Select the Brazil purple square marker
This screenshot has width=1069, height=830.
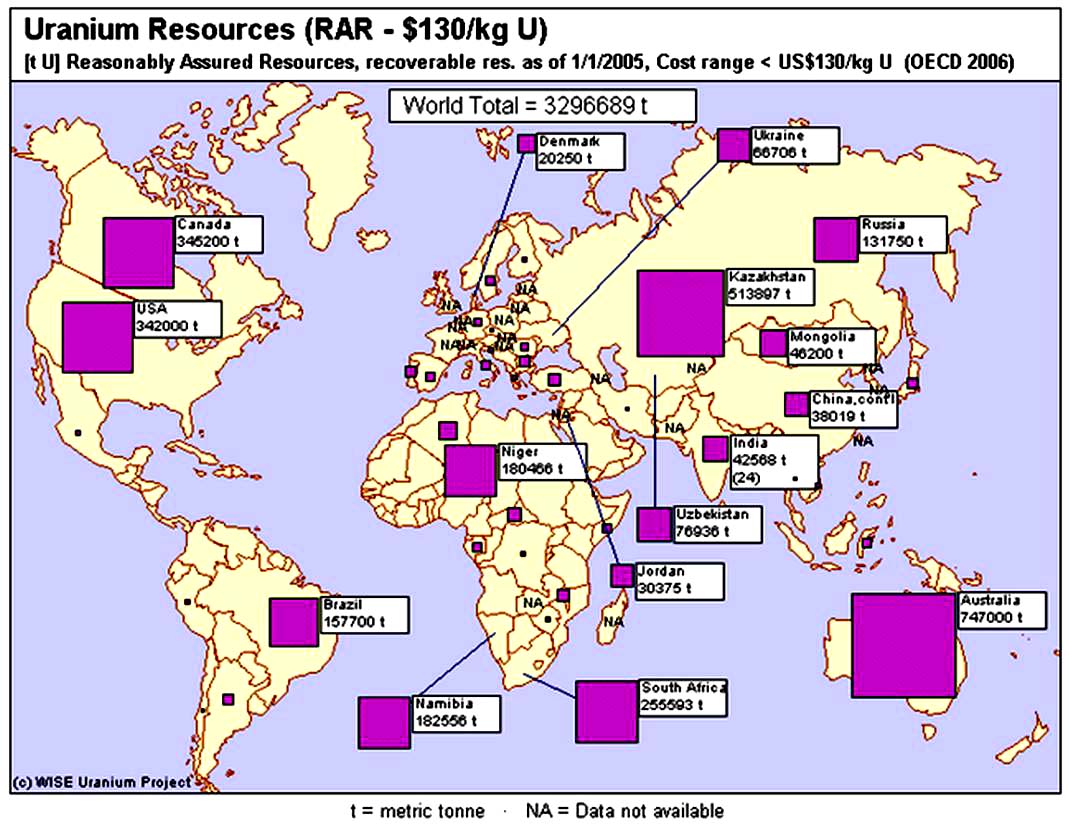(294, 622)
